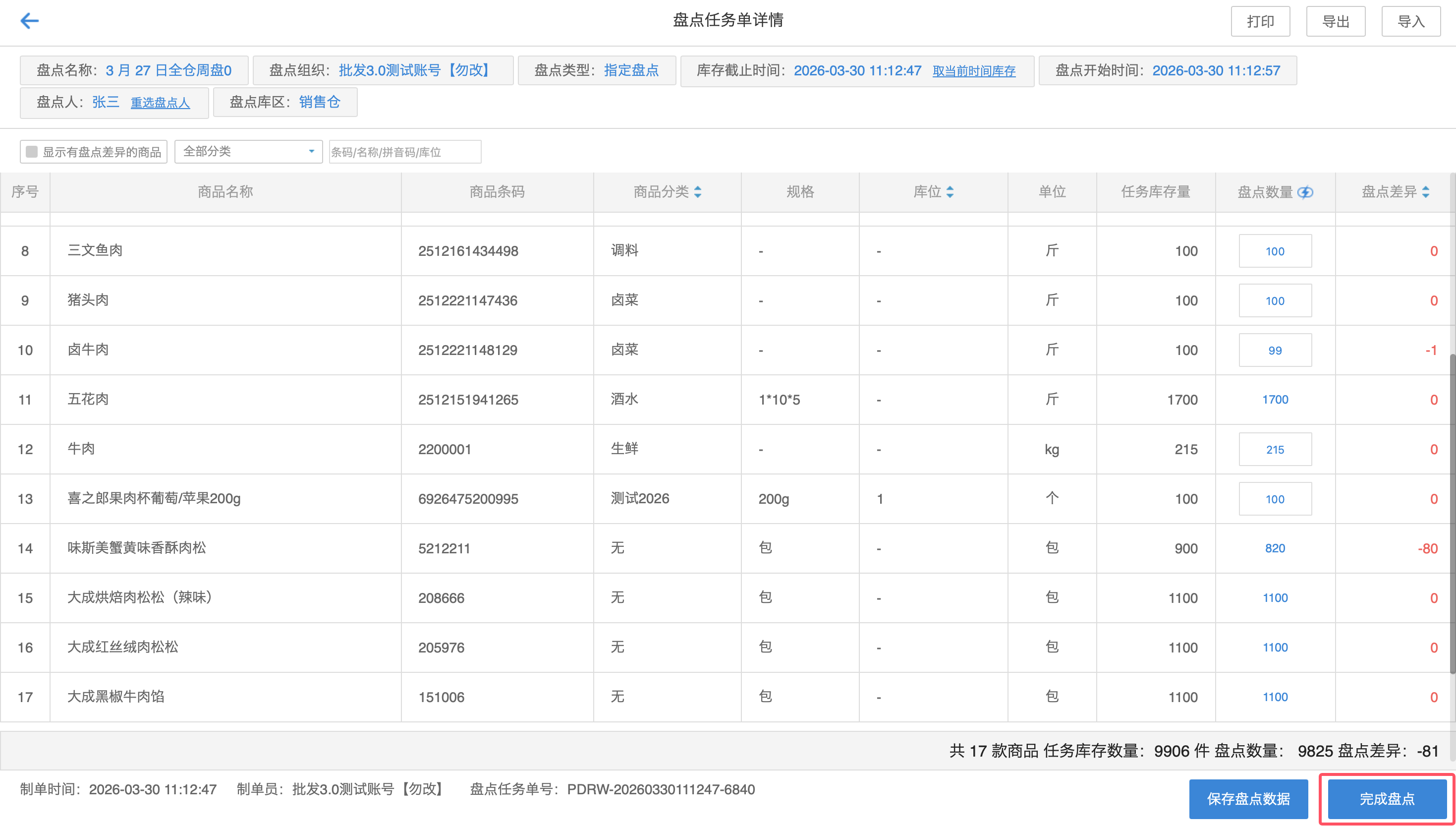Edit 盘点数量 field for 卤牛肉

[x=1275, y=351]
